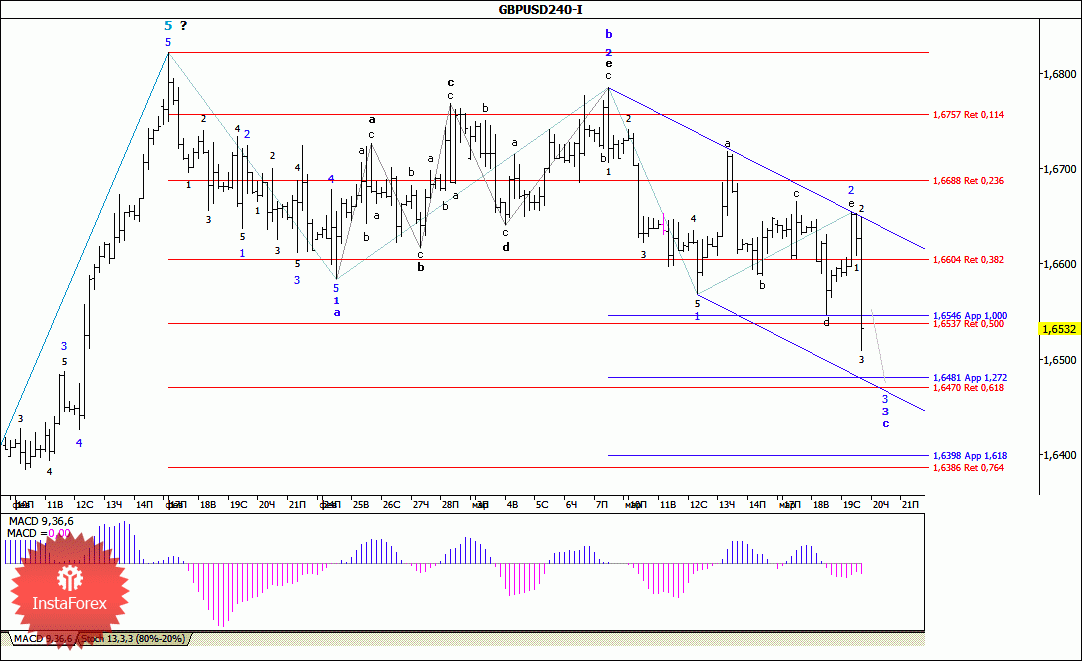
Task: Click the 7П date label on time axis
Action: click(x=602, y=505)
